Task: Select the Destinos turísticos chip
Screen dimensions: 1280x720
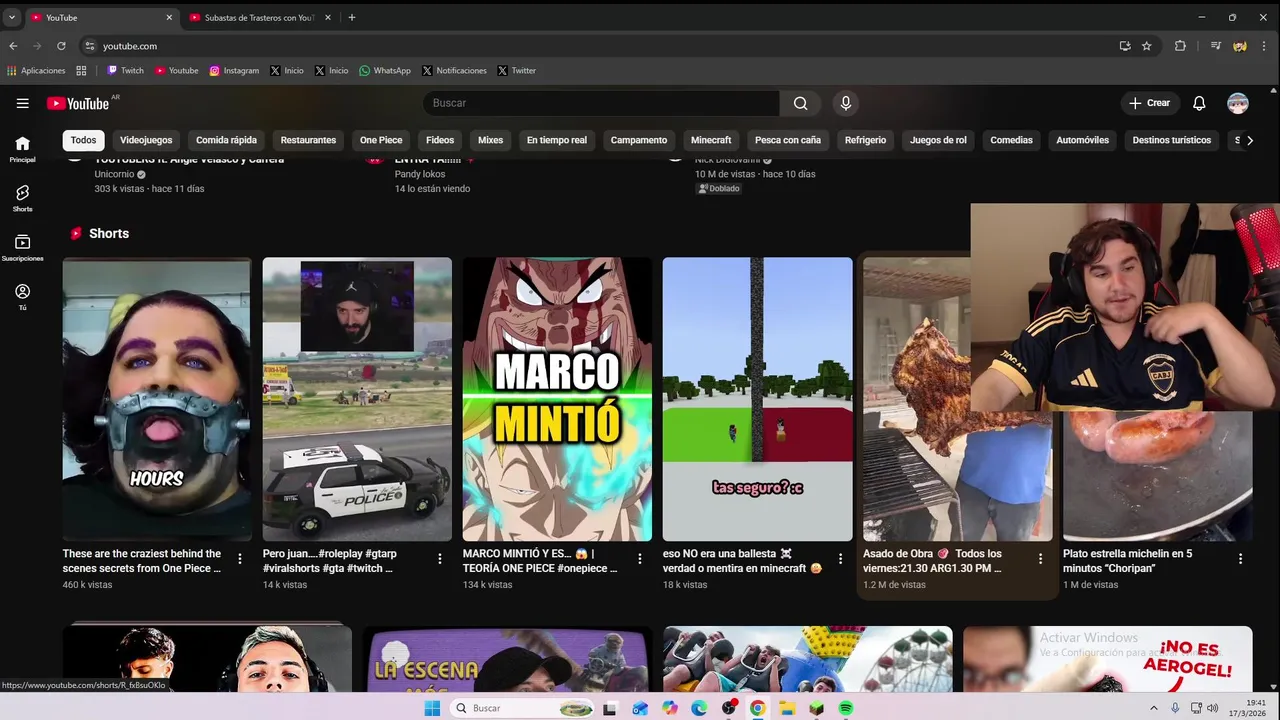Action: 1172,140
